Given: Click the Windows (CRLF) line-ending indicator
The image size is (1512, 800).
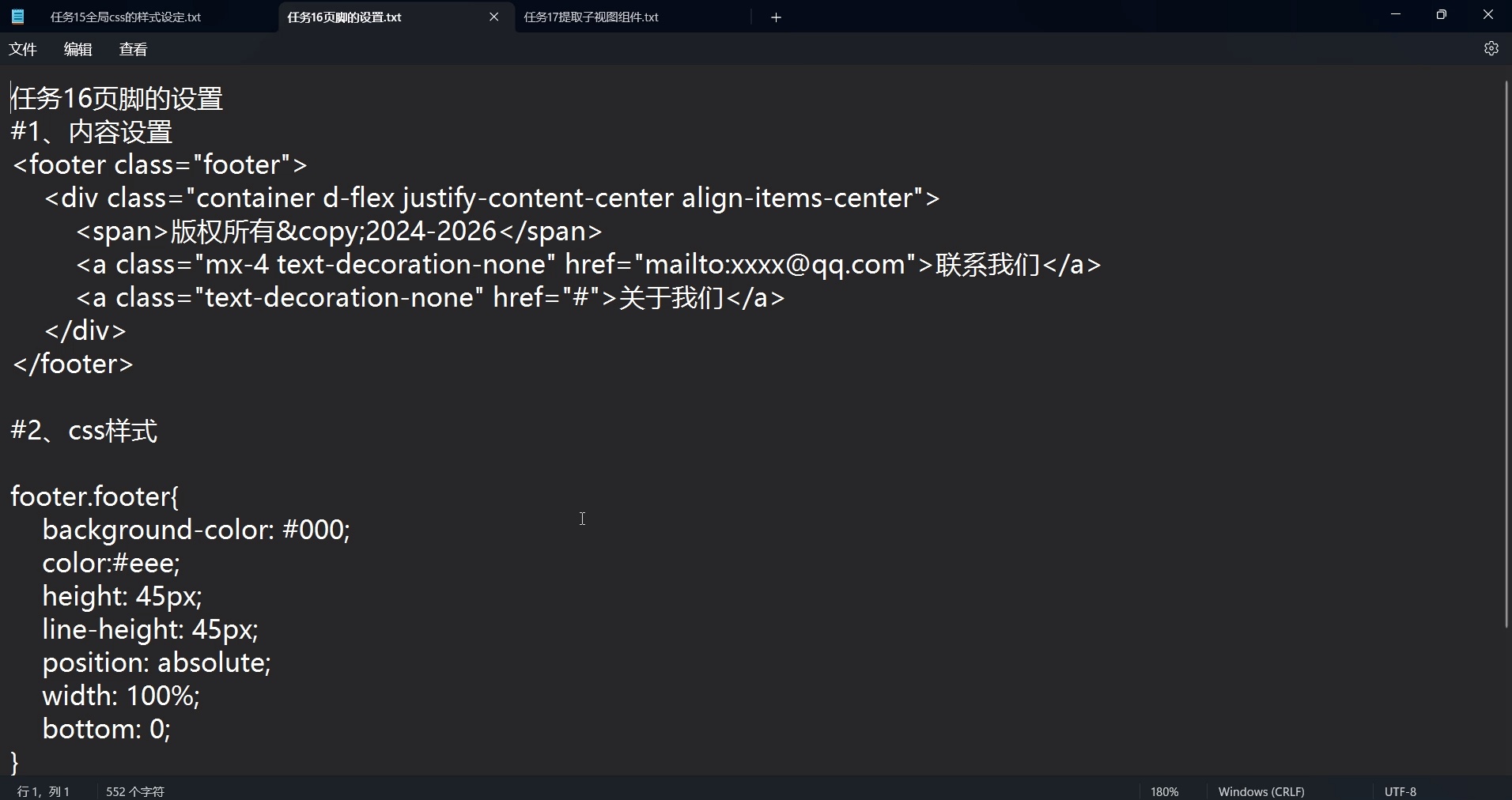Looking at the screenshot, I should pyautogui.click(x=1261, y=791).
